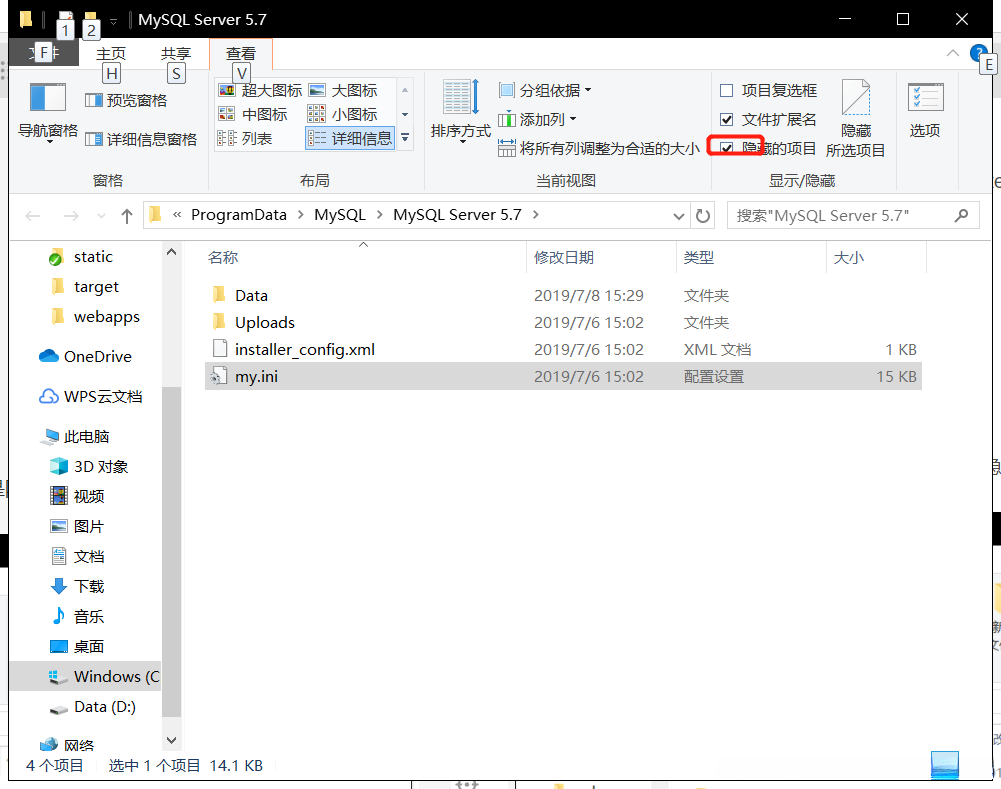Click the search magnifier icon
Screen dimensions: 1001x789
click(961, 216)
